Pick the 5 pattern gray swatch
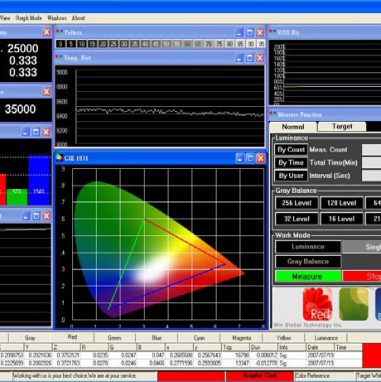The height and width of the screenshot is (382, 381). click(x=71, y=44)
